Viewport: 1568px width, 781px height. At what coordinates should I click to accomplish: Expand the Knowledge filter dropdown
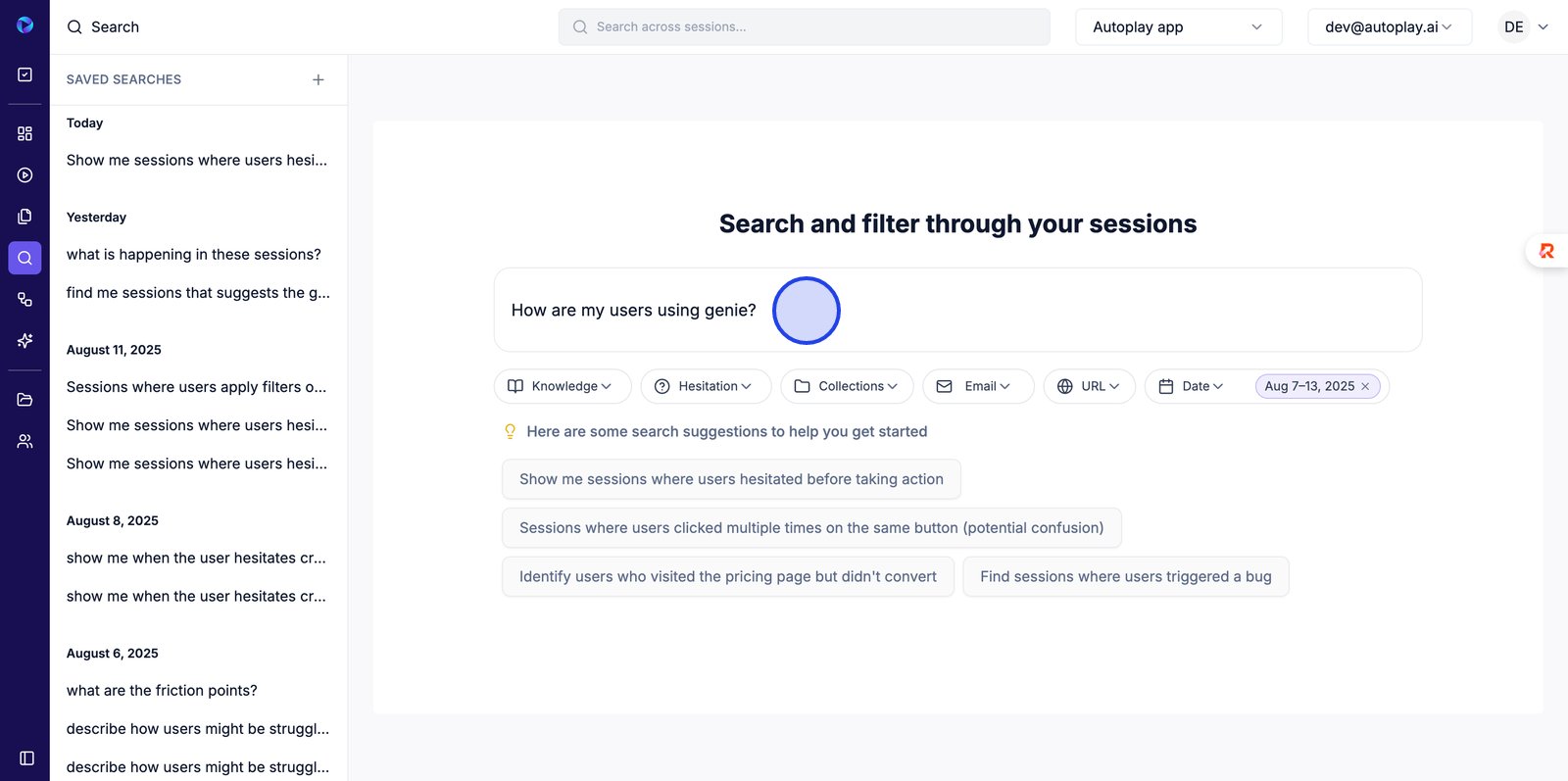[x=563, y=387]
